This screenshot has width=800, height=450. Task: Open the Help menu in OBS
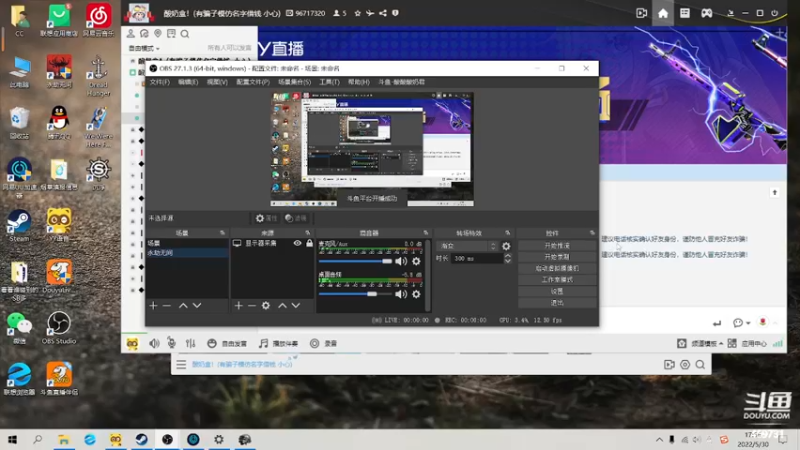(359, 82)
